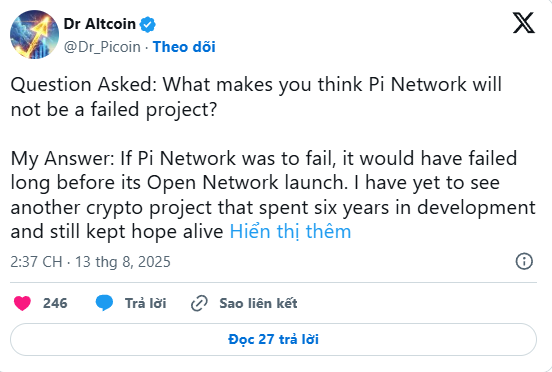
Task: Click the chain link icon
Action: coord(199,303)
